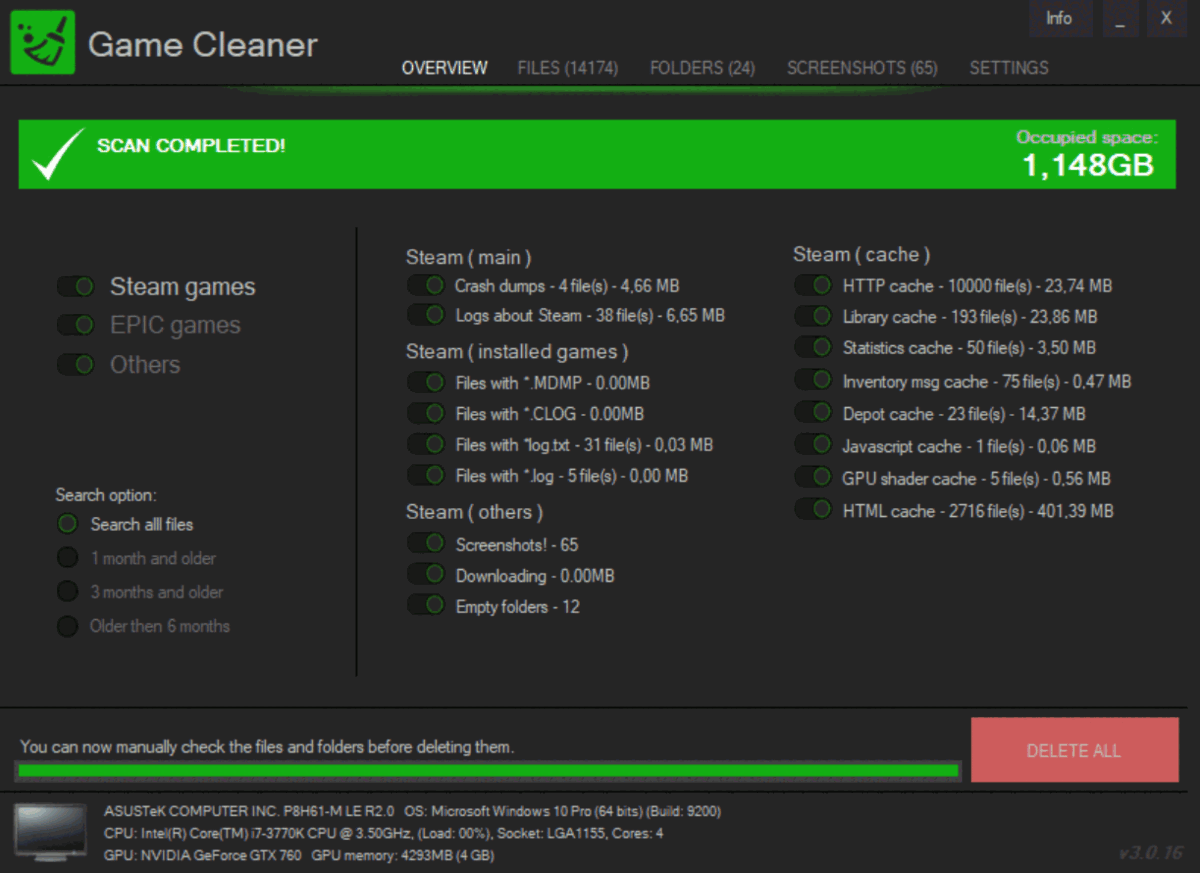Close Game Cleaner with the X button
1200x876 pixels.
click(1166, 18)
